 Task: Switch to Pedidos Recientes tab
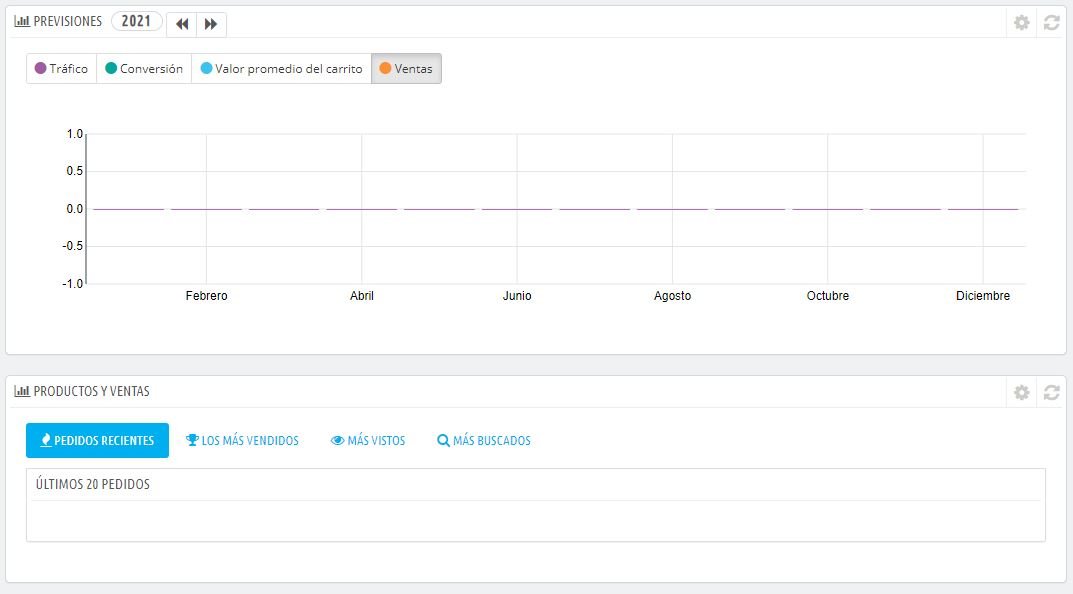[x=97, y=440]
